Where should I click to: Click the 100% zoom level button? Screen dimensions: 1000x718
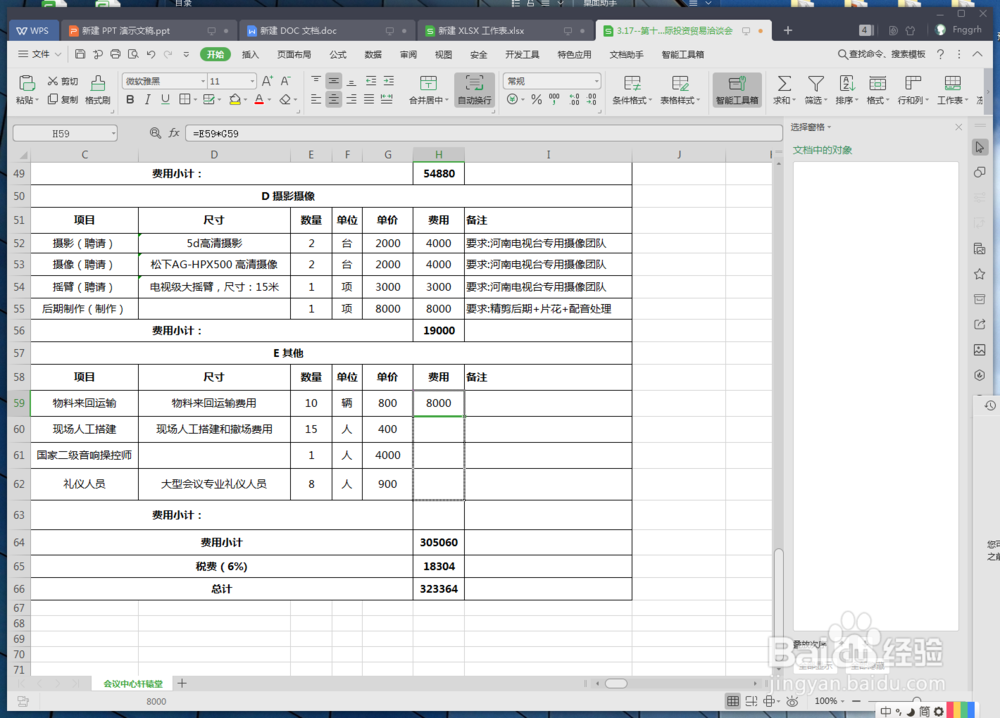[x=826, y=701]
